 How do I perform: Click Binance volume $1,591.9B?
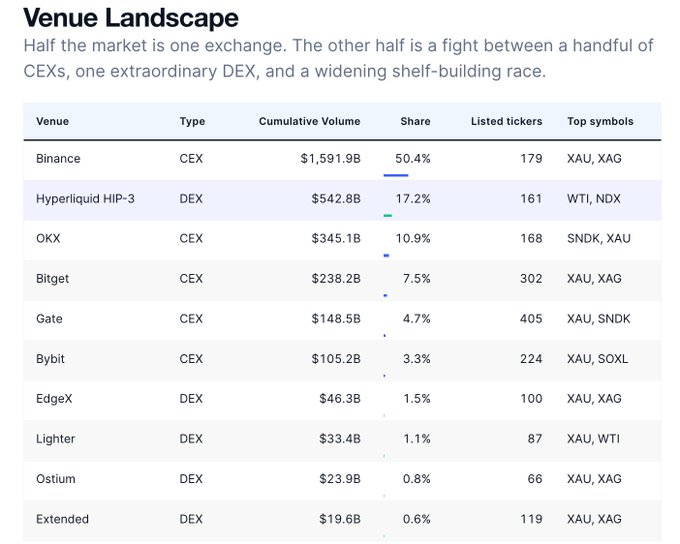[330, 159]
